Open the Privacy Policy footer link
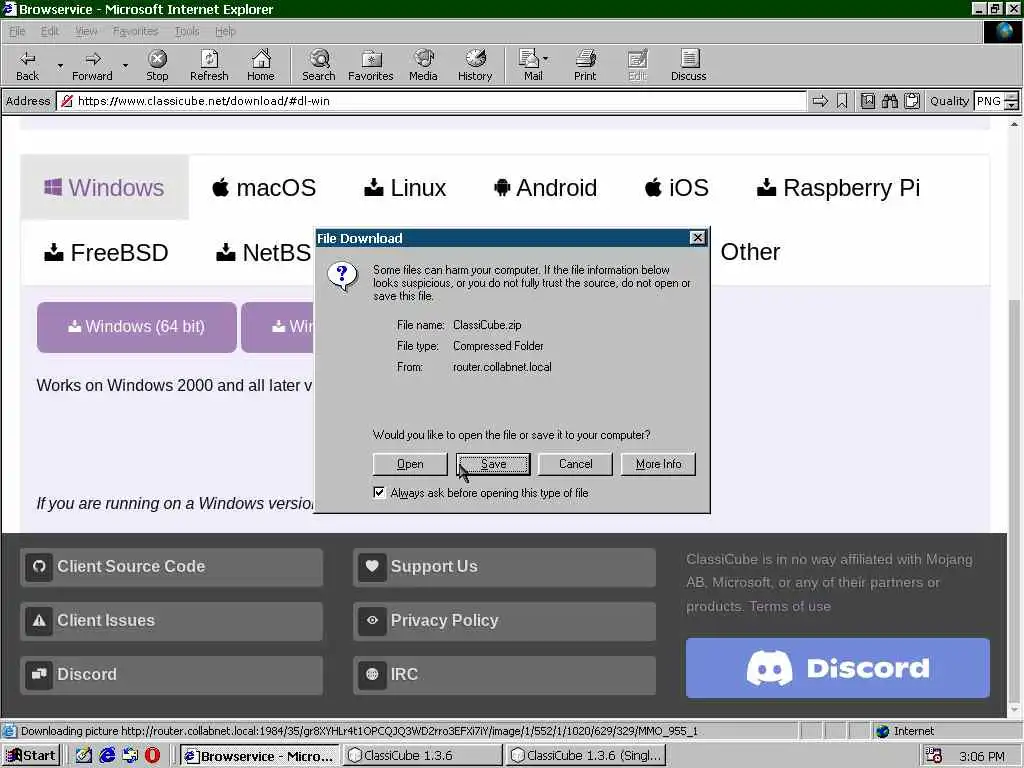1024x768 pixels. pyautogui.click(x=504, y=620)
